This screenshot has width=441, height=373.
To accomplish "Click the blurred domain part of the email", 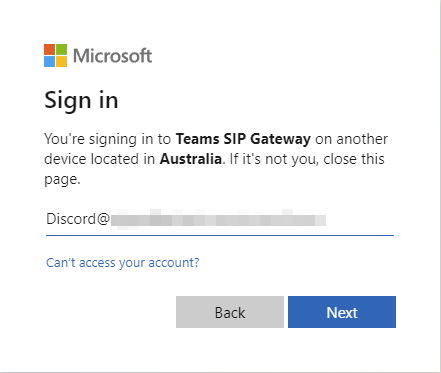I will [x=218, y=219].
